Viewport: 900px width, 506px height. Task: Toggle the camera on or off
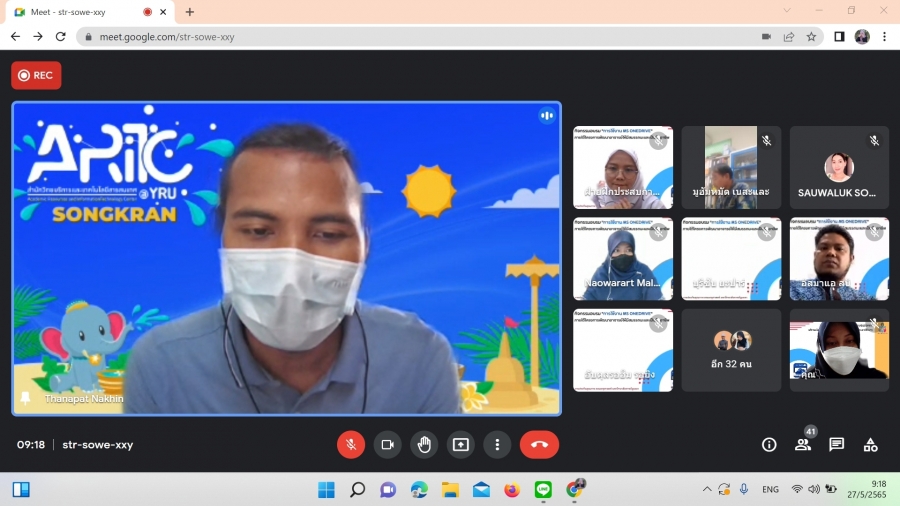point(387,445)
